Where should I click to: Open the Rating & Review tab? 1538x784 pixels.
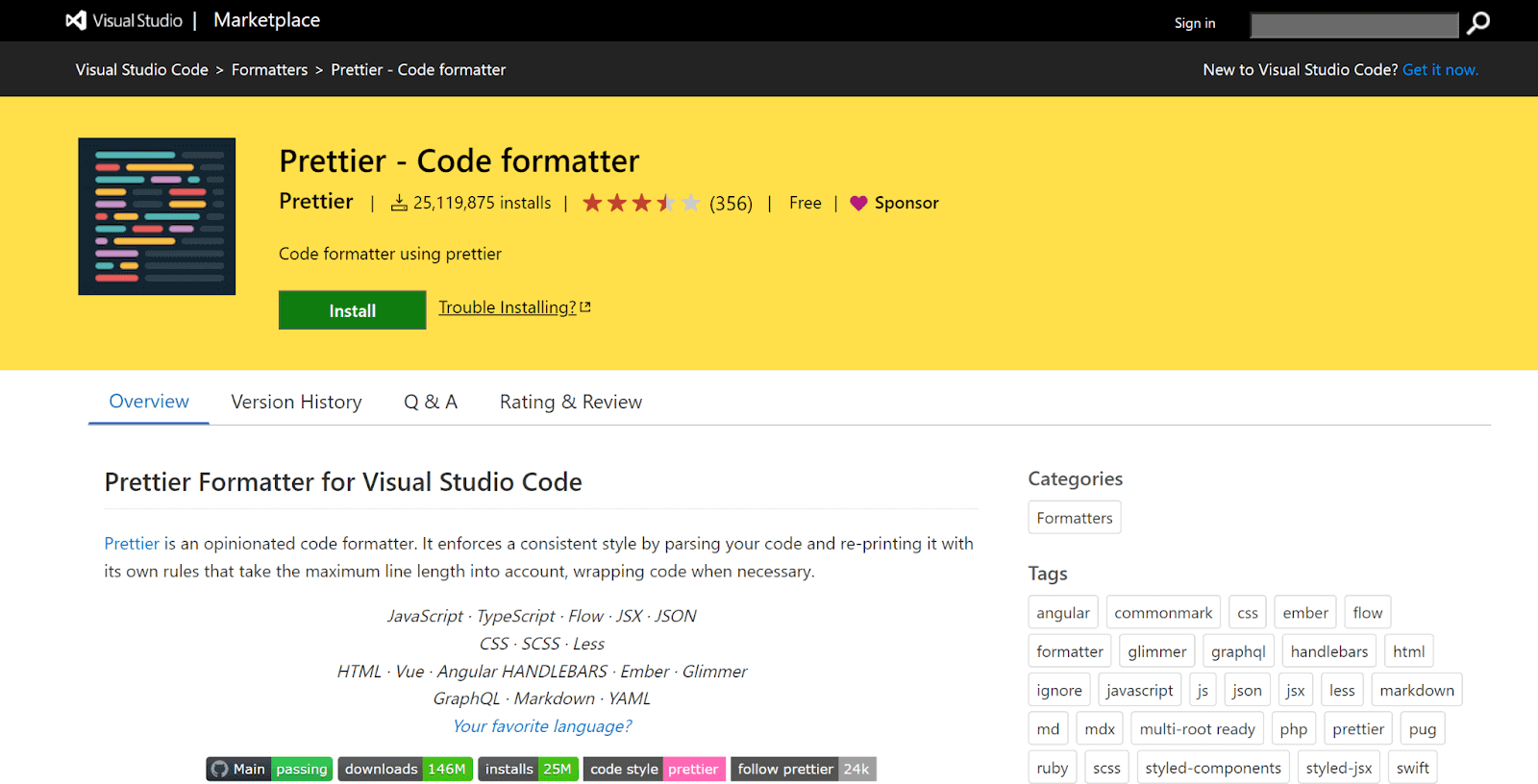point(570,402)
